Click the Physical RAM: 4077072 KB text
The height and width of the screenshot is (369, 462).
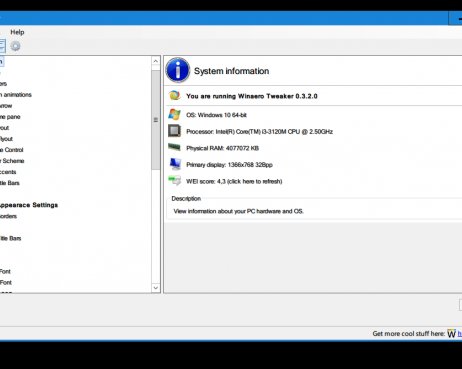tap(222, 148)
